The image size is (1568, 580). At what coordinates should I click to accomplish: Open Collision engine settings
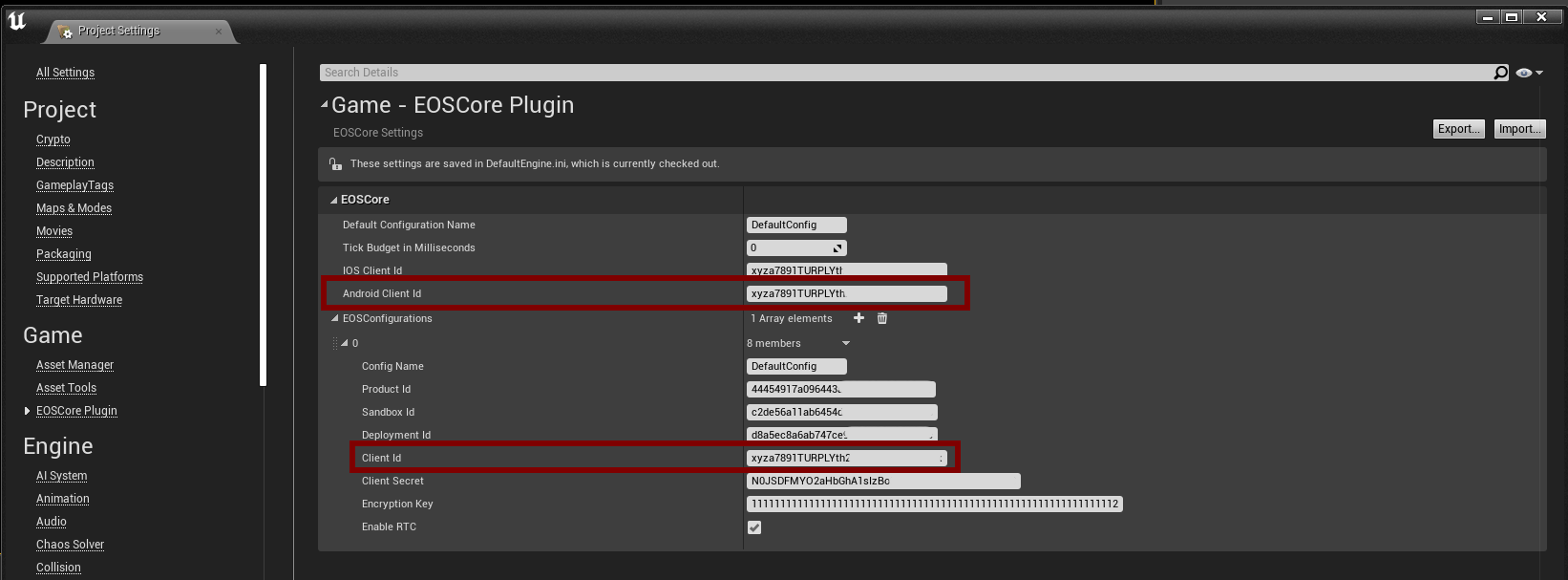58,568
